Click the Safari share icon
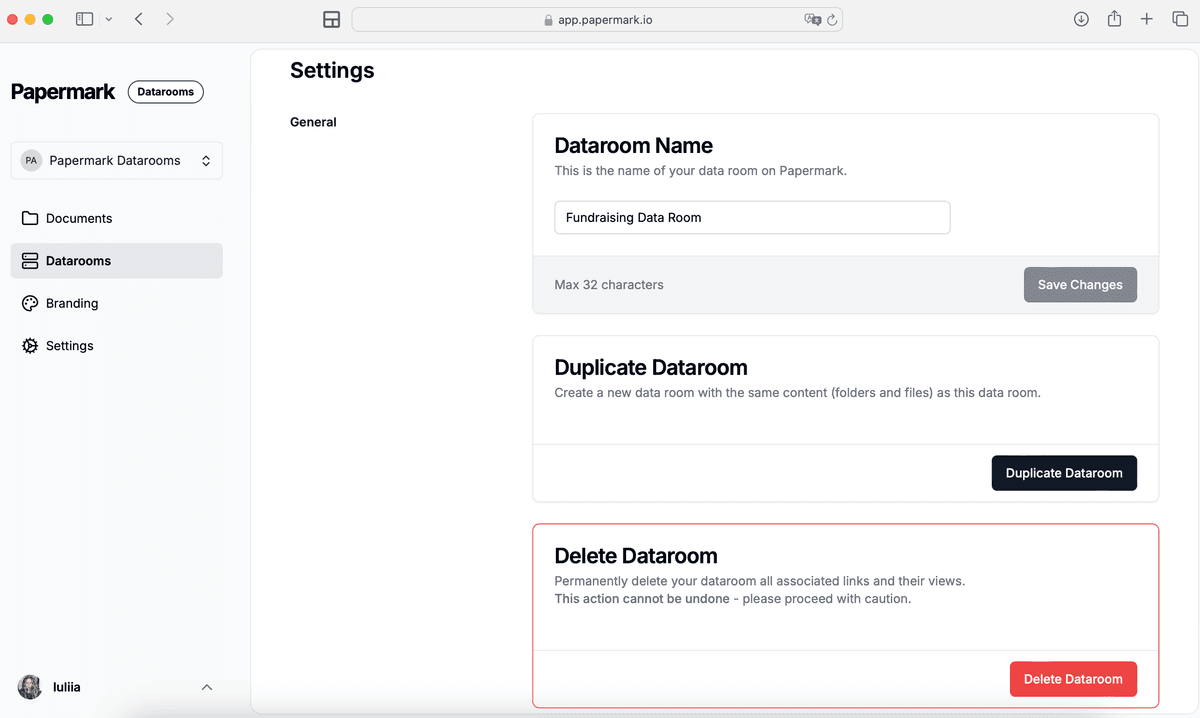 pos(1114,19)
